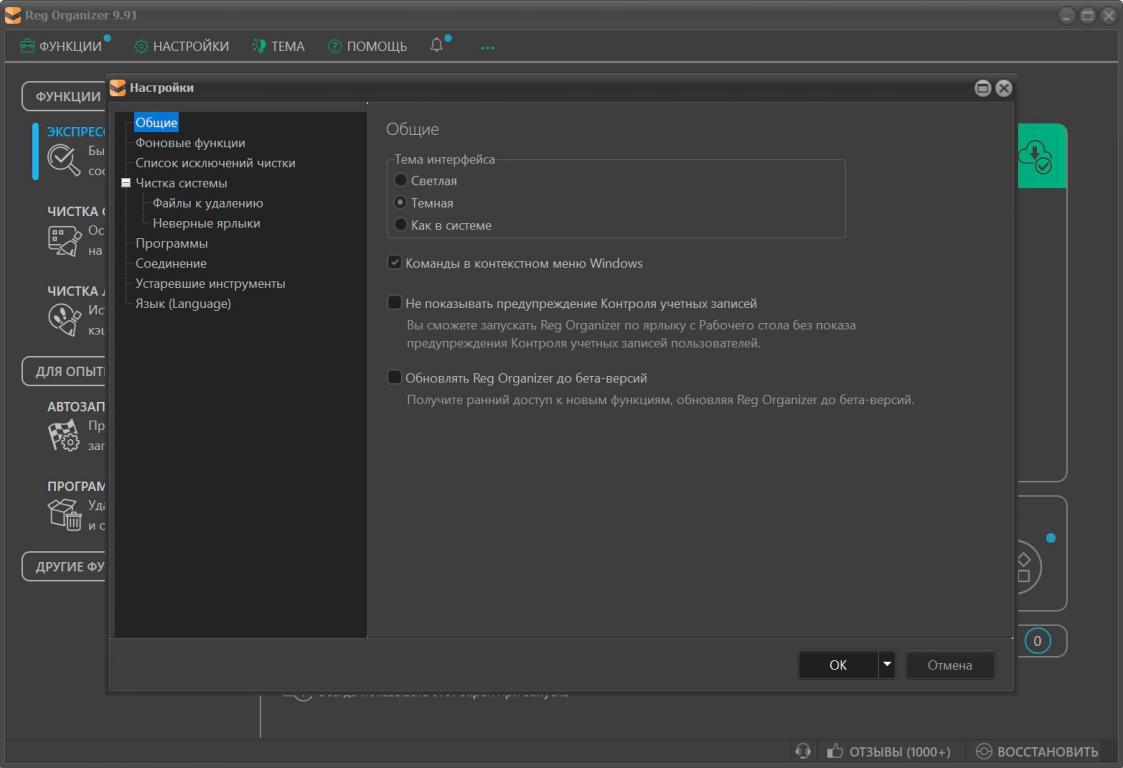Click the headset support icon
1123x768 pixels.
point(802,751)
